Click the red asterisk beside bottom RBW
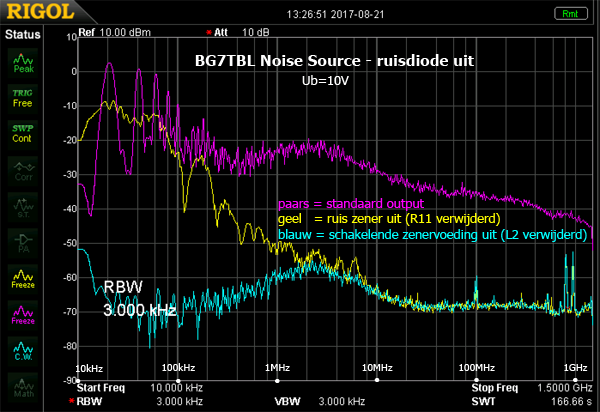This screenshot has height=412, width=600. (72, 401)
